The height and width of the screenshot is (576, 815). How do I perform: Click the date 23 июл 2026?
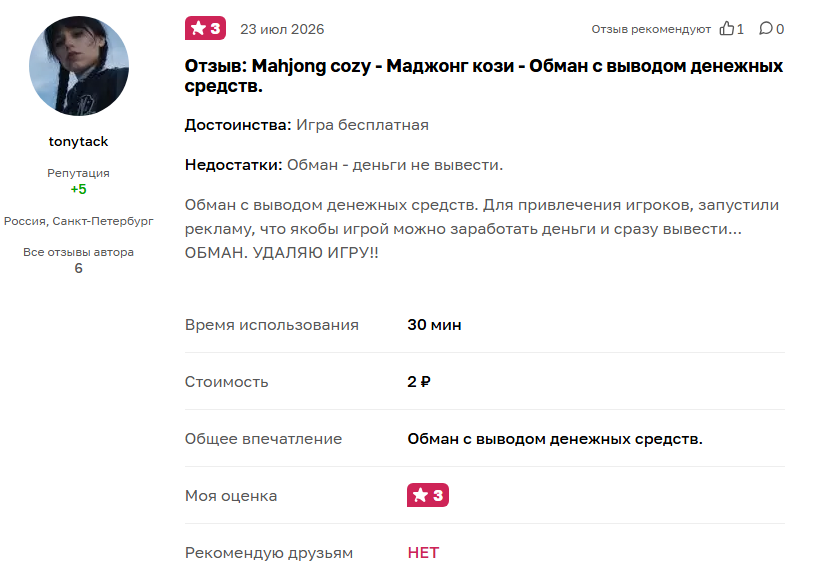click(282, 29)
